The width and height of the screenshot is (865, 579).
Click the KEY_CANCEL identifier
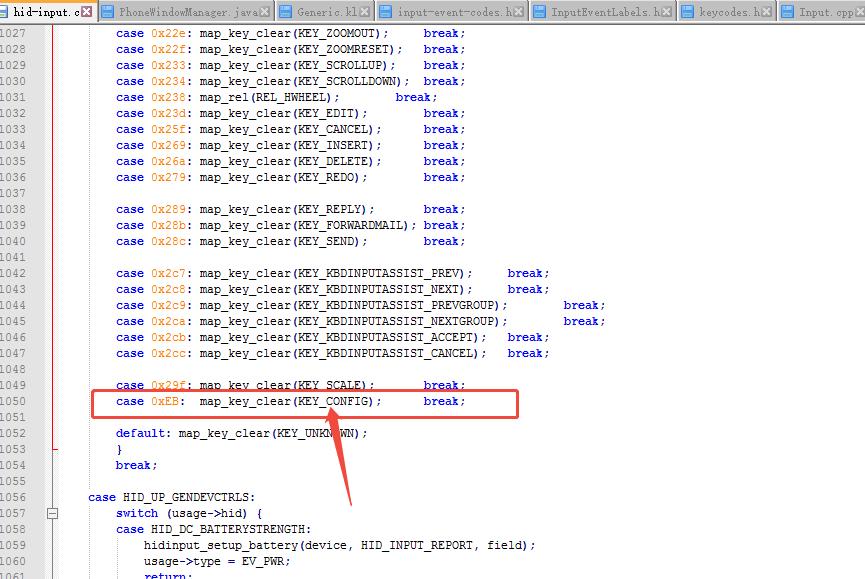click(x=333, y=130)
